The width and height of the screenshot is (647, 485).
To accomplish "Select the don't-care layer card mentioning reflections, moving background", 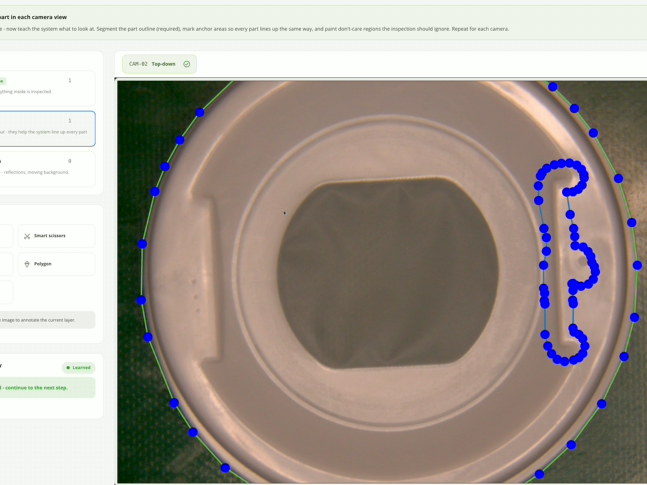I will [x=45, y=169].
